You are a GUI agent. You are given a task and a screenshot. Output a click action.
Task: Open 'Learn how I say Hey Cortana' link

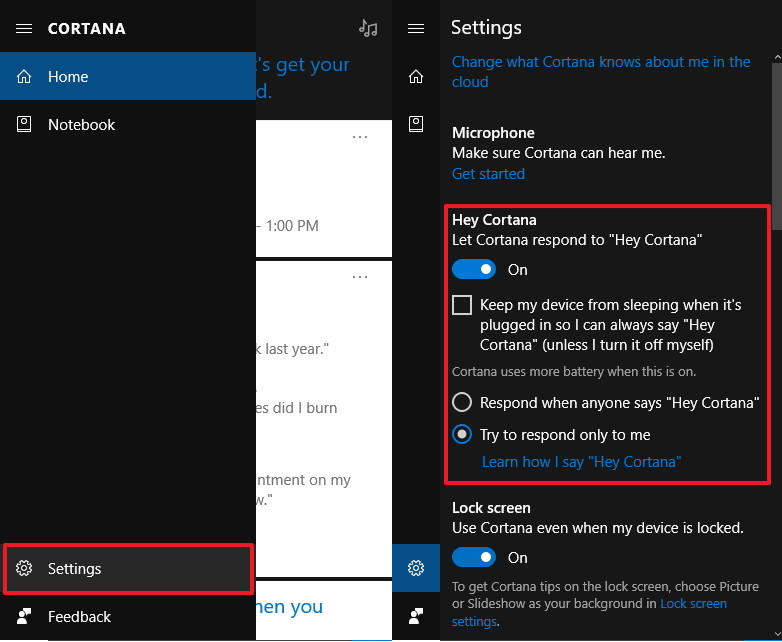click(582, 462)
